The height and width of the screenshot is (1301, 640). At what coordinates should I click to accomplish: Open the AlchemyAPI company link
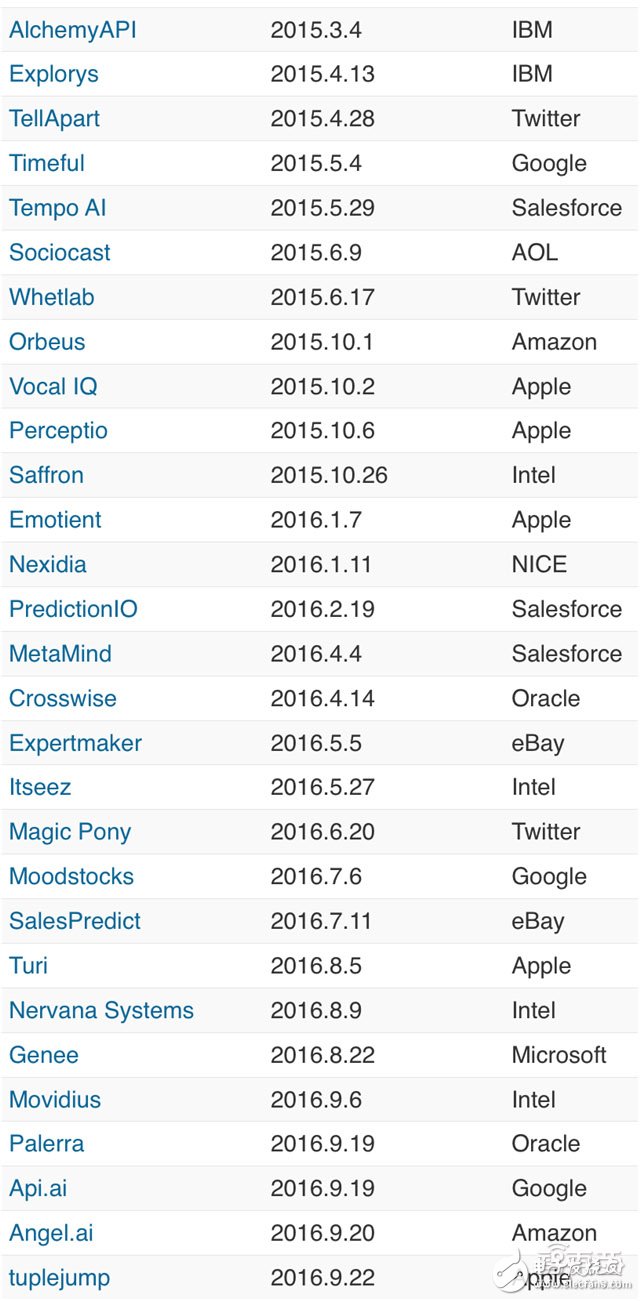point(72,30)
